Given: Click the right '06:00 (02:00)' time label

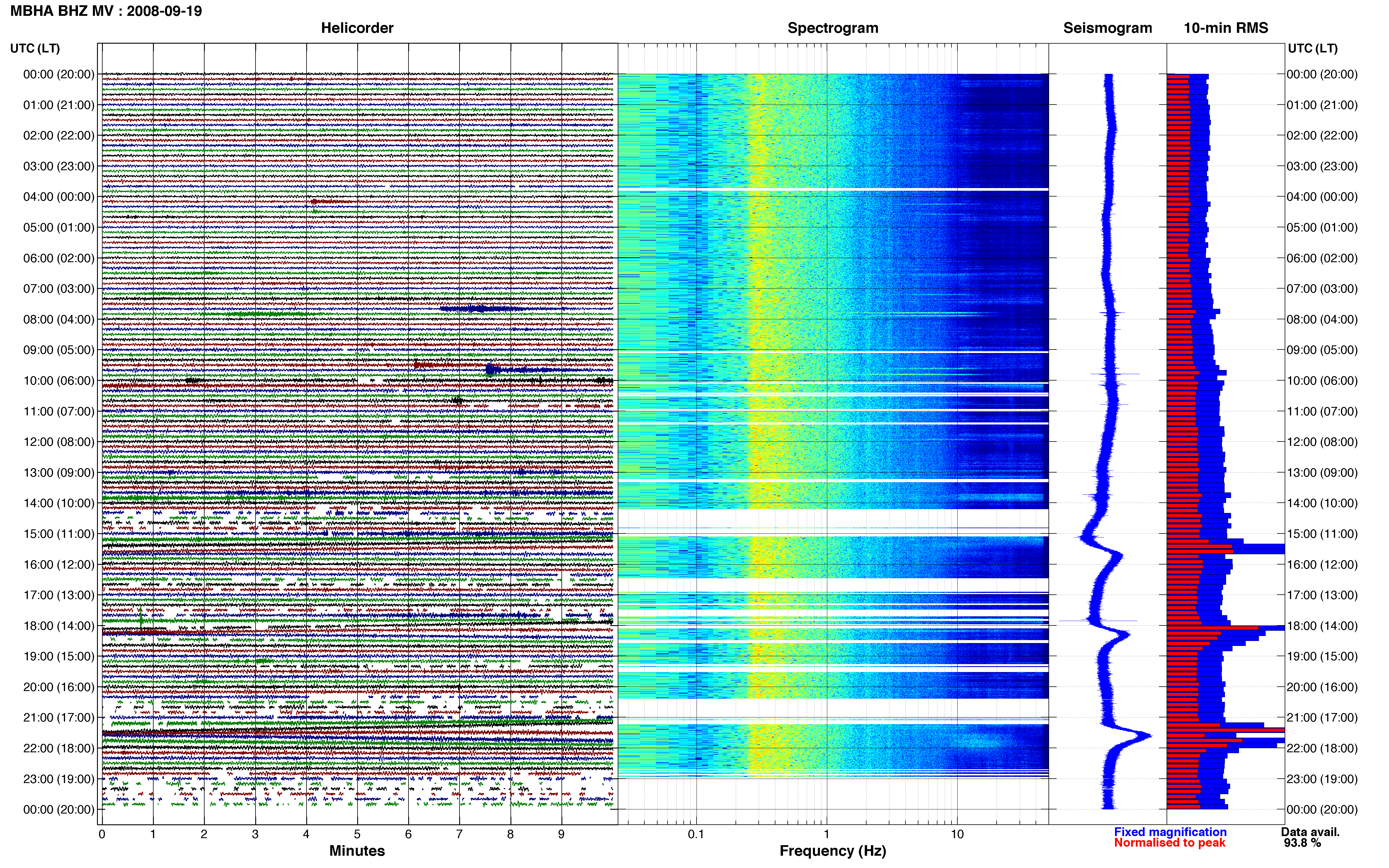Looking at the screenshot, I should pos(1322,258).
